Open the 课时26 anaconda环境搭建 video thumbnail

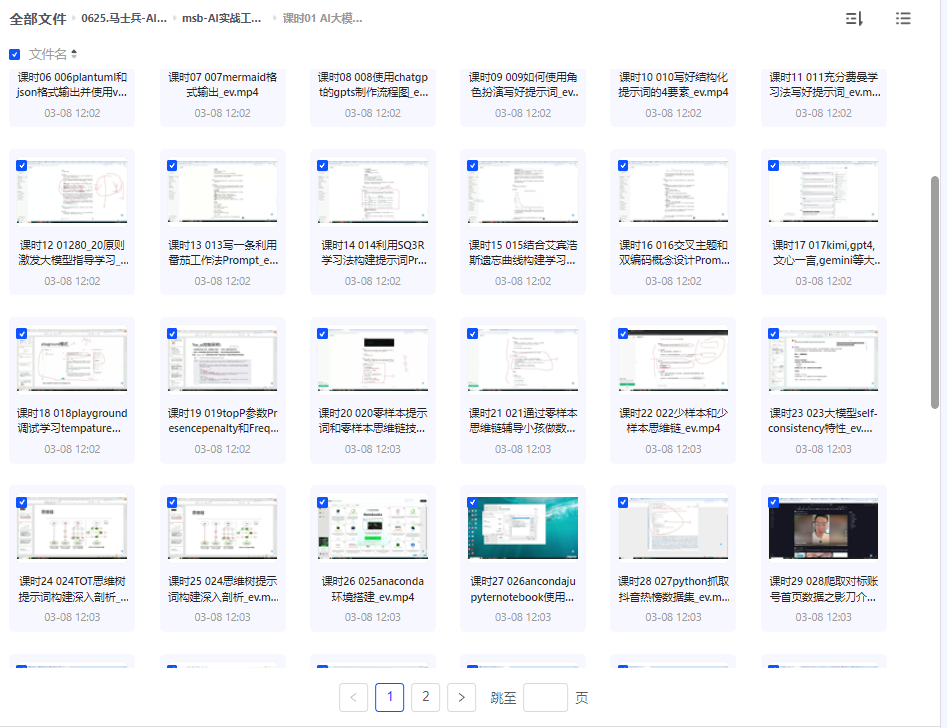coord(372,528)
